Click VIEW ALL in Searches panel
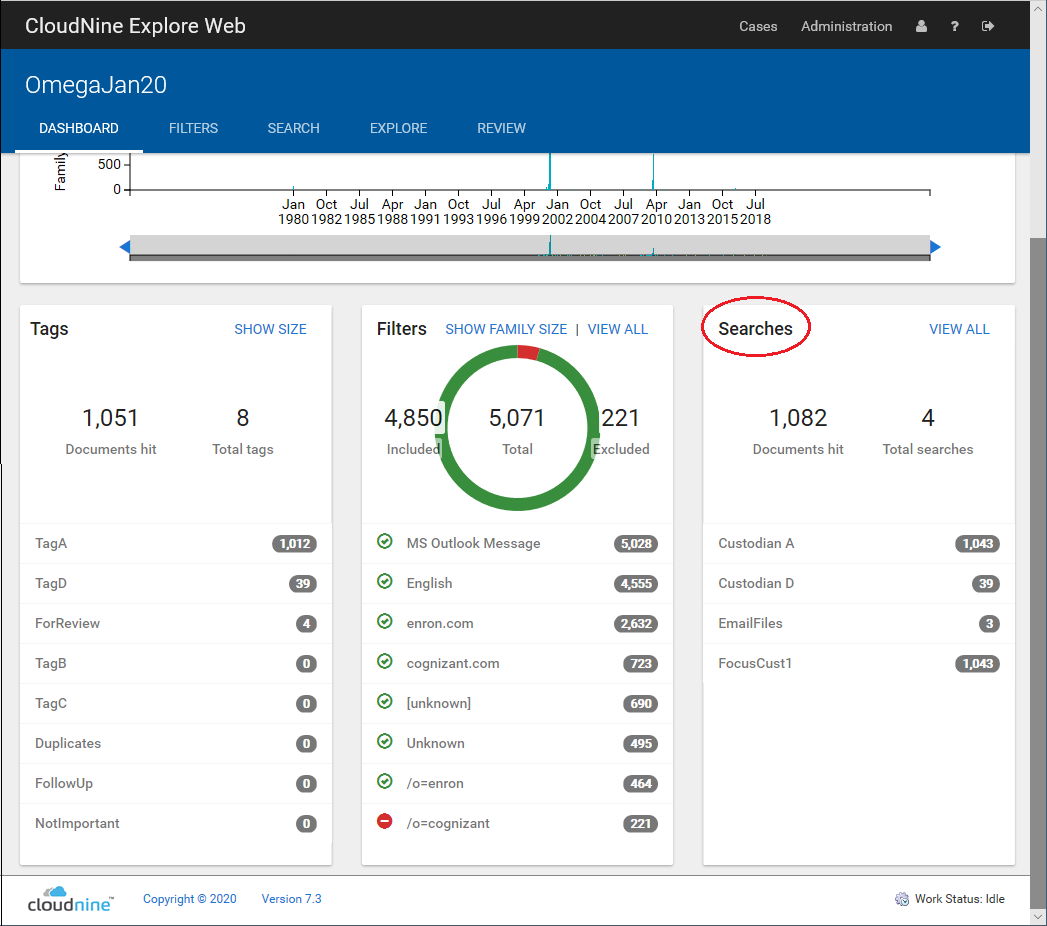This screenshot has height=926, width=1047. tap(960, 329)
